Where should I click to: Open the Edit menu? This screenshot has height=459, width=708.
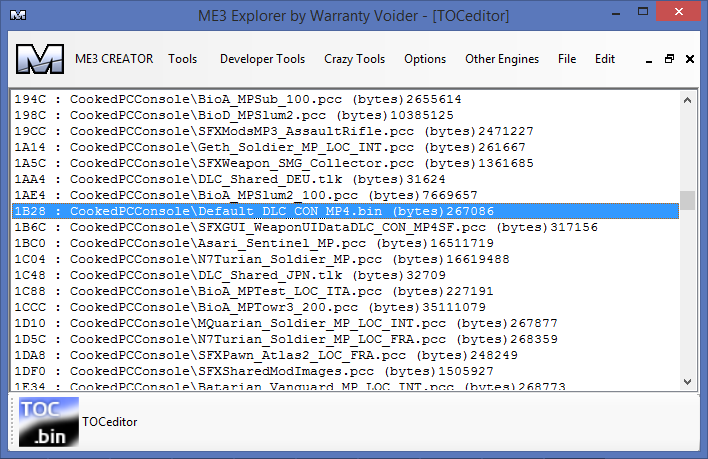(x=605, y=59)
